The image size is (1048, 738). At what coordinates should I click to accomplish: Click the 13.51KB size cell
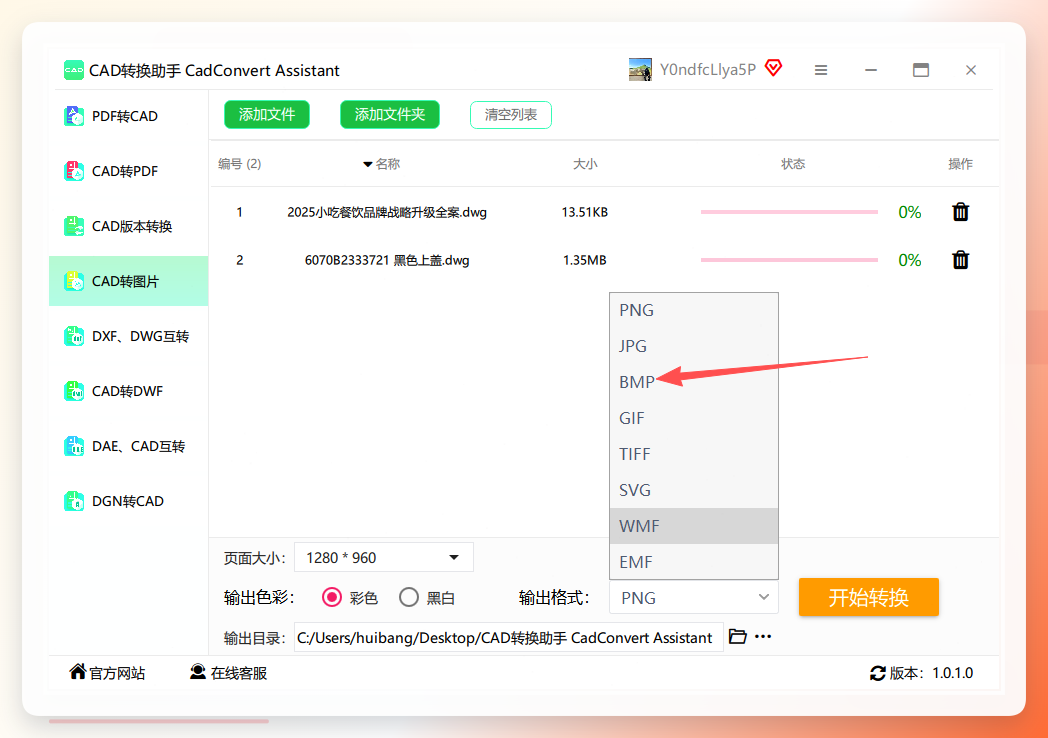coord(585,213)
